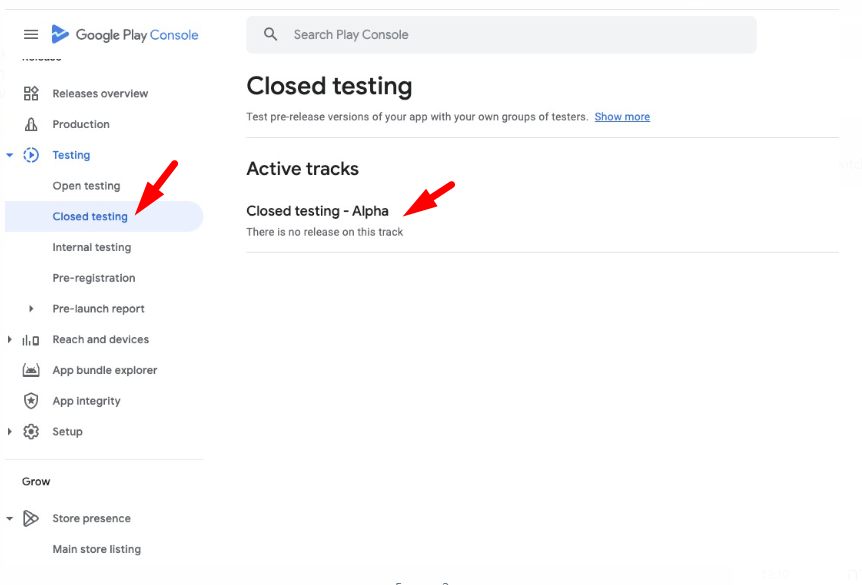Collapse the Store presence section arrow

coord(10,519)
